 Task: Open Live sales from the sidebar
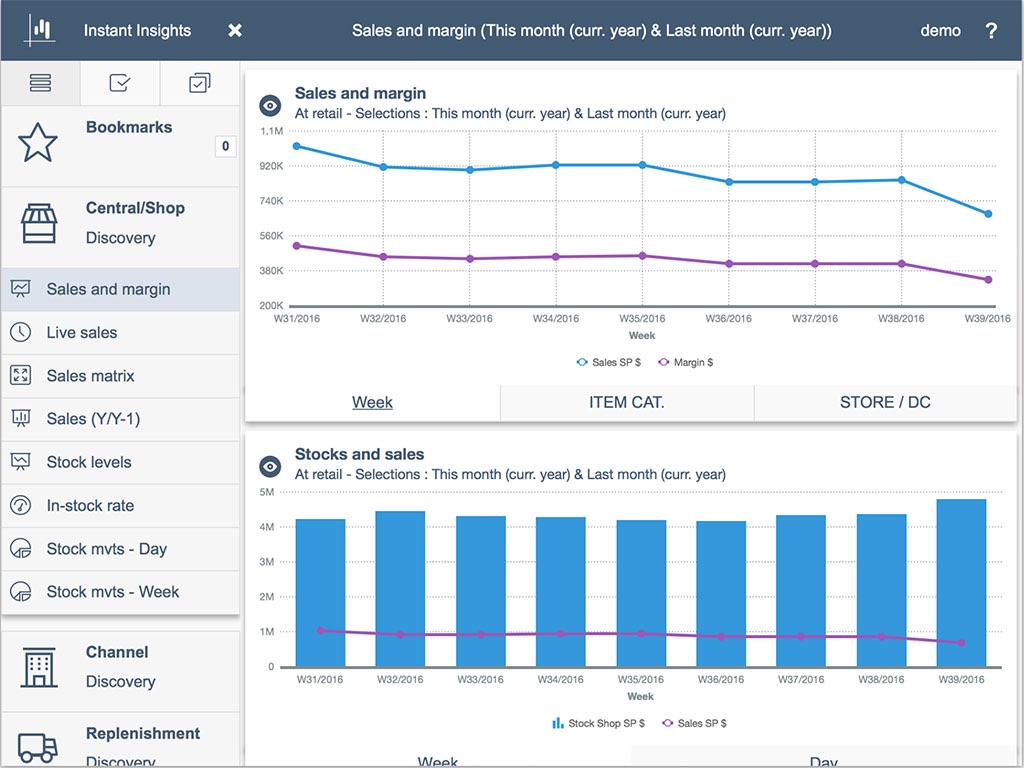(82, 333)
